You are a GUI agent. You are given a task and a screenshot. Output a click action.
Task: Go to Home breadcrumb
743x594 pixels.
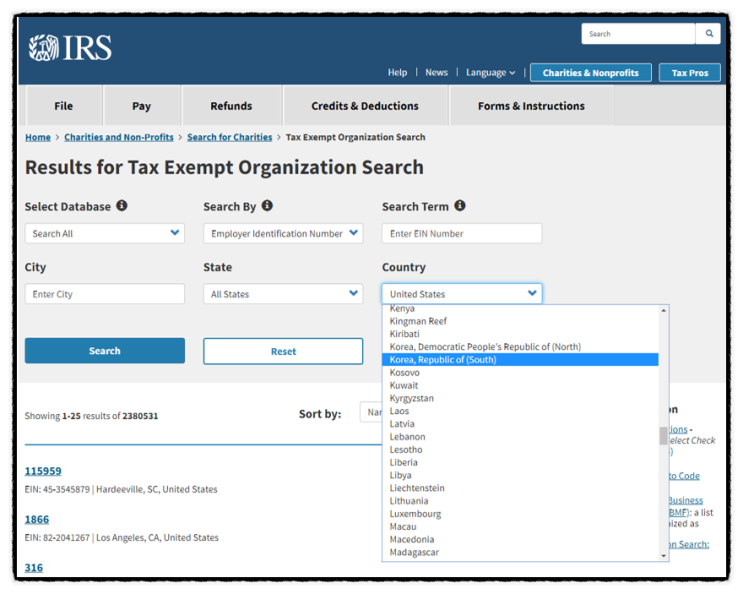pyautogui.click(x=38, y=137)
